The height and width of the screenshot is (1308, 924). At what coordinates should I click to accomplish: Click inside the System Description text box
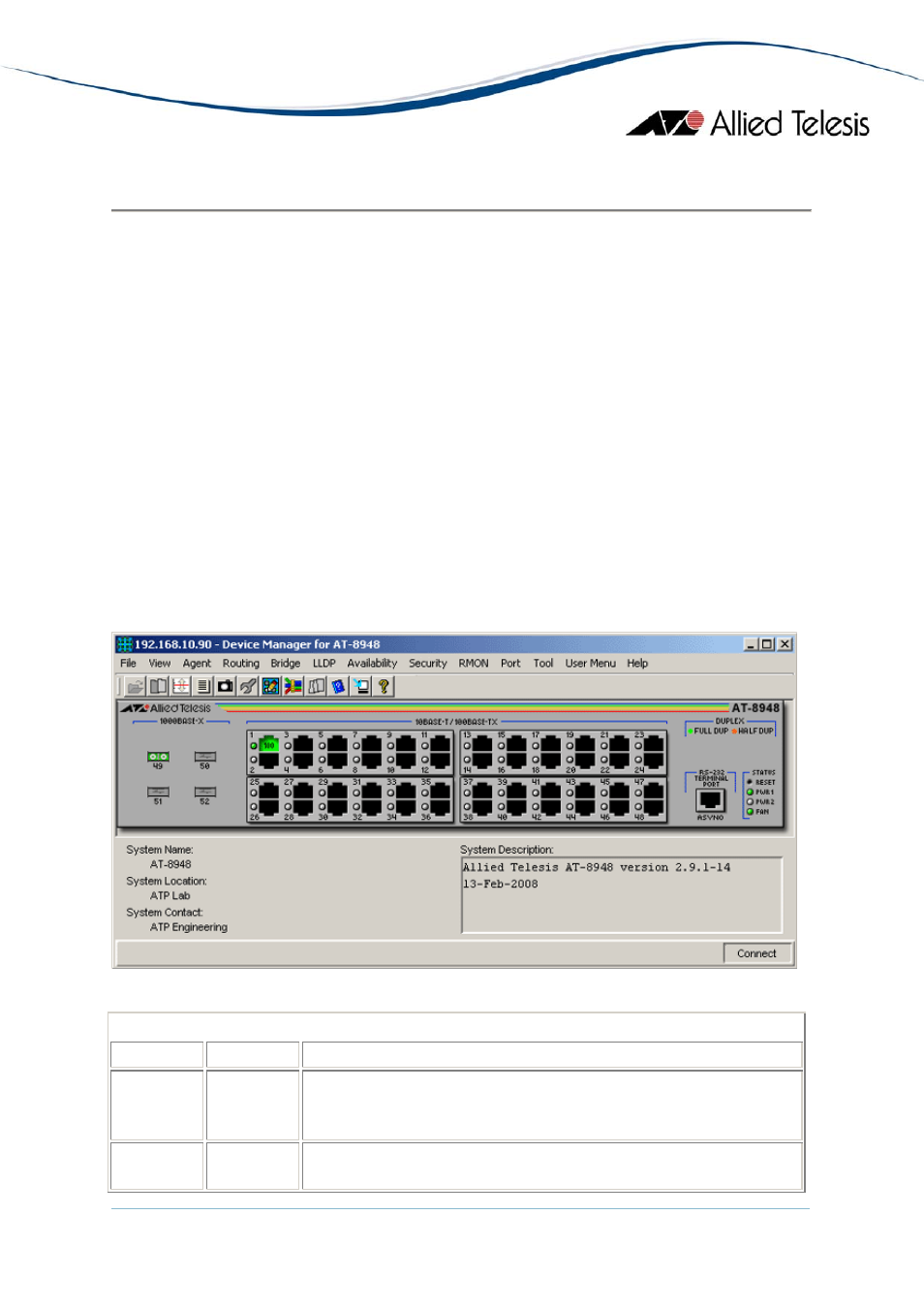coord(622,895)
